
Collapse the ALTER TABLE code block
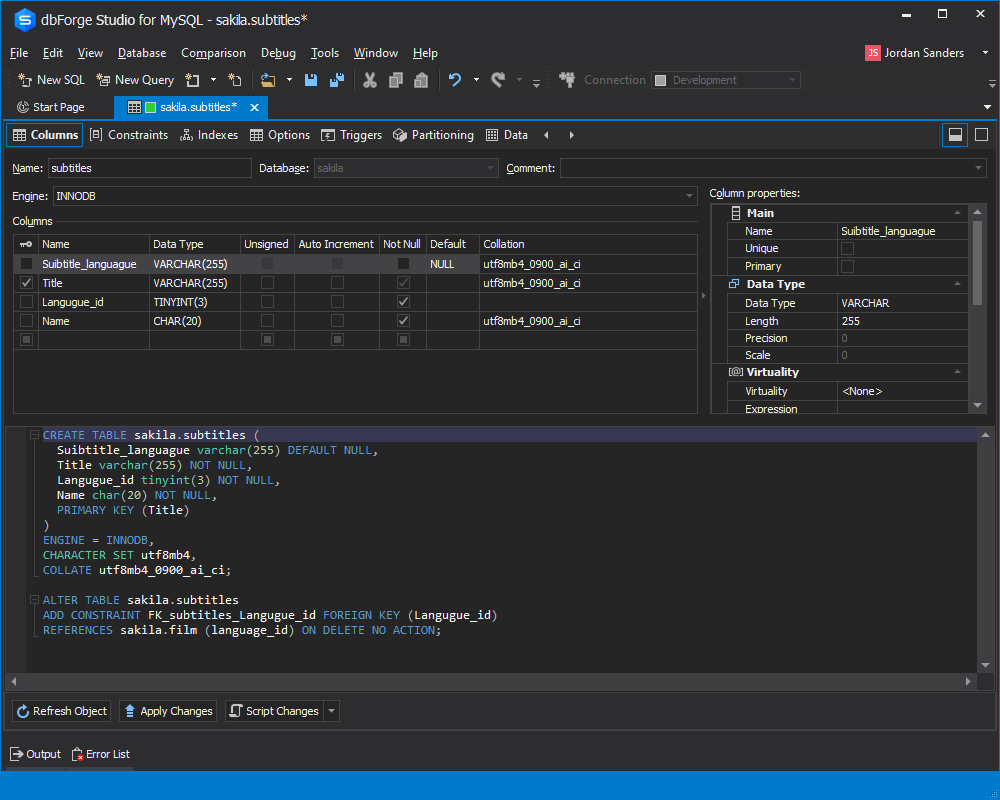34,600
